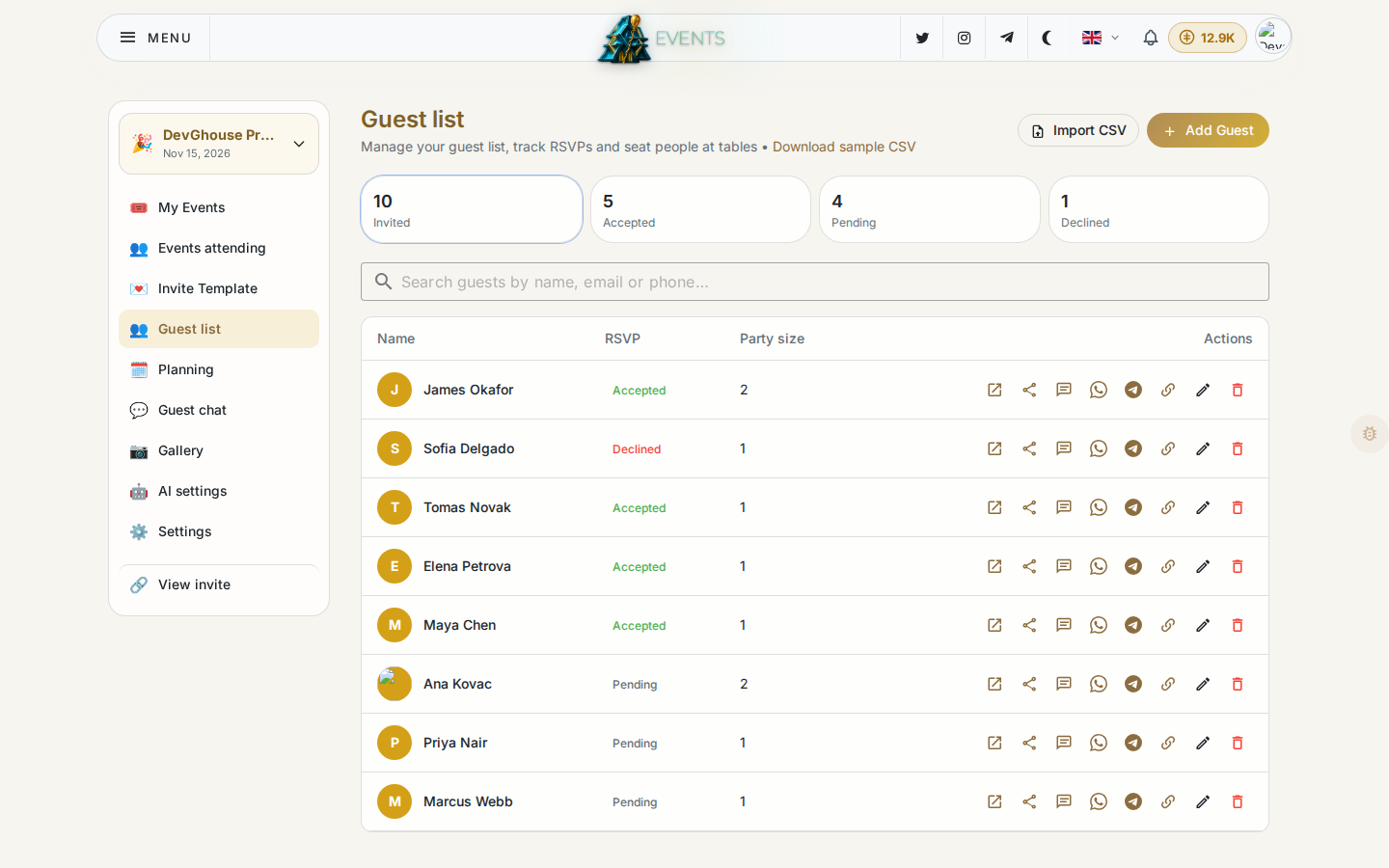This screenshot has height=868, width=1389.
Task: Open Guest chat section
Action: click(x=219, y=410)
